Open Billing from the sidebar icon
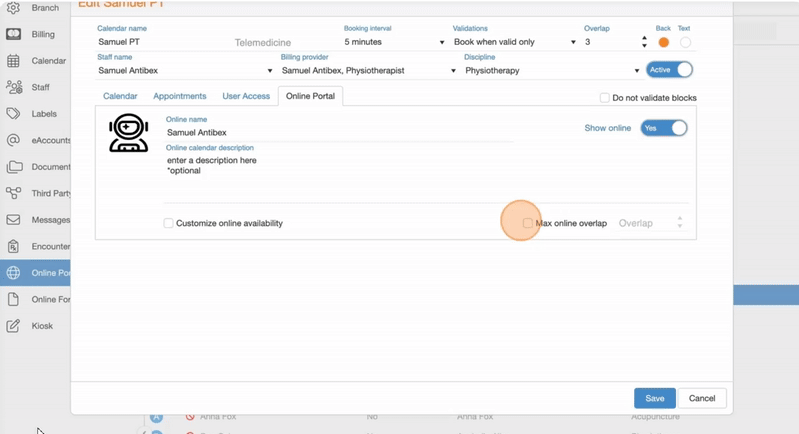799x434 pixels. point(13,34)
